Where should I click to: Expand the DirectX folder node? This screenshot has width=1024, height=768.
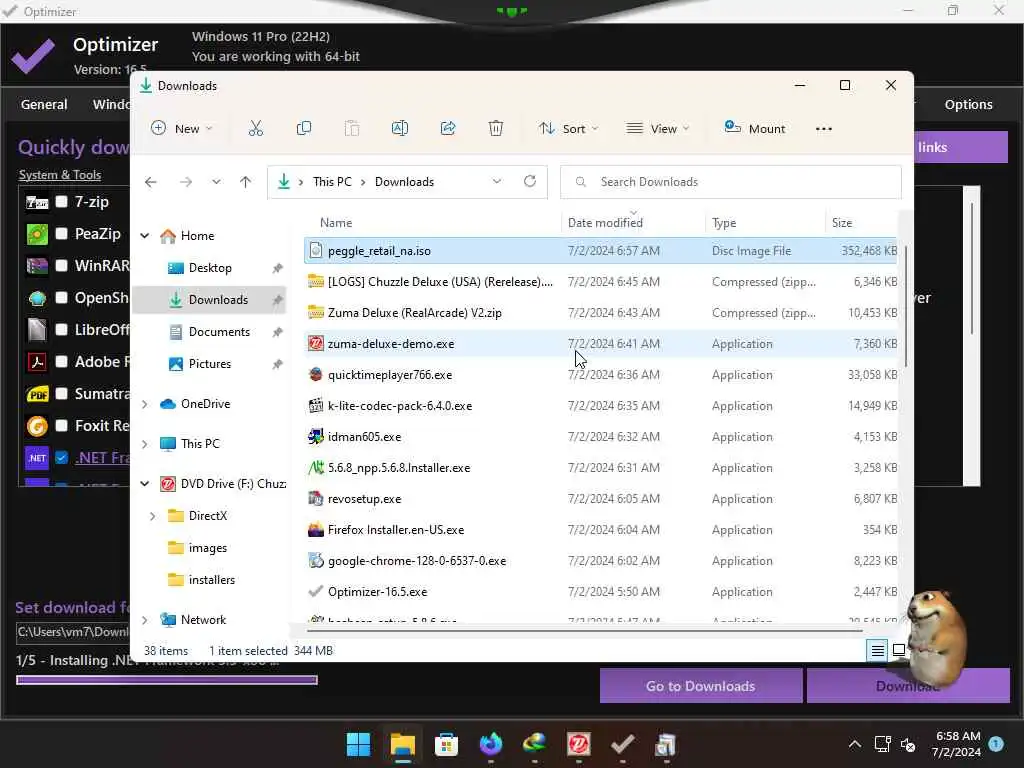[153, 516]
